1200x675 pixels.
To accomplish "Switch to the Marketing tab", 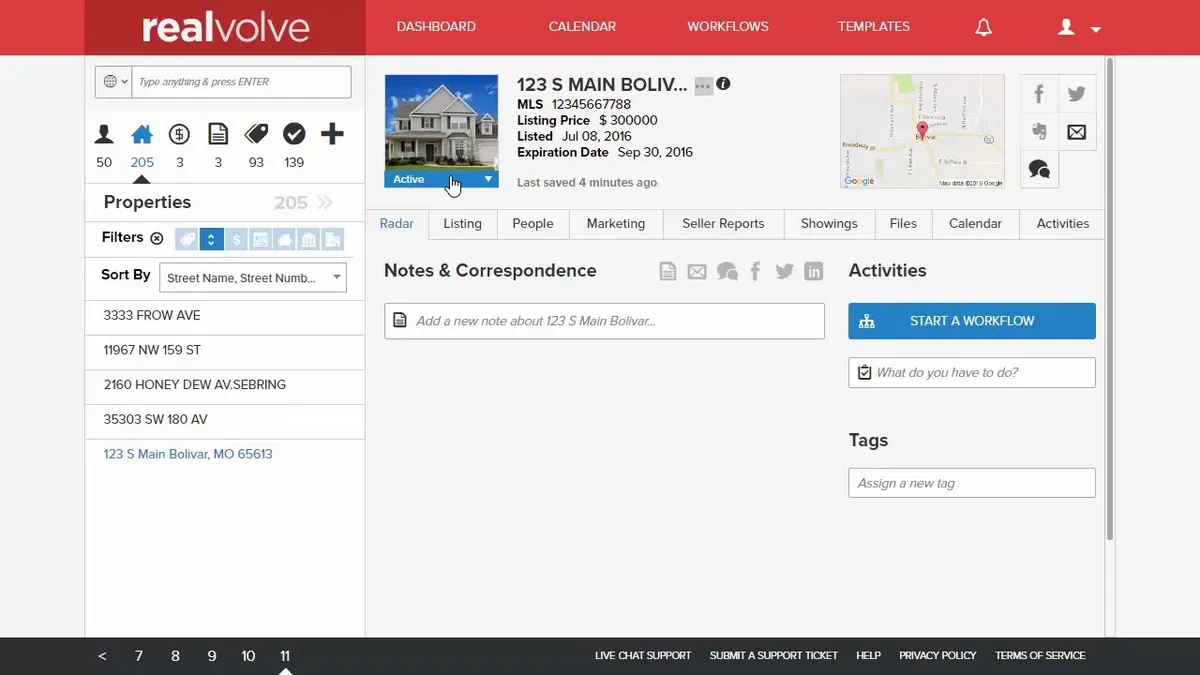I will [x=616, y=224].
